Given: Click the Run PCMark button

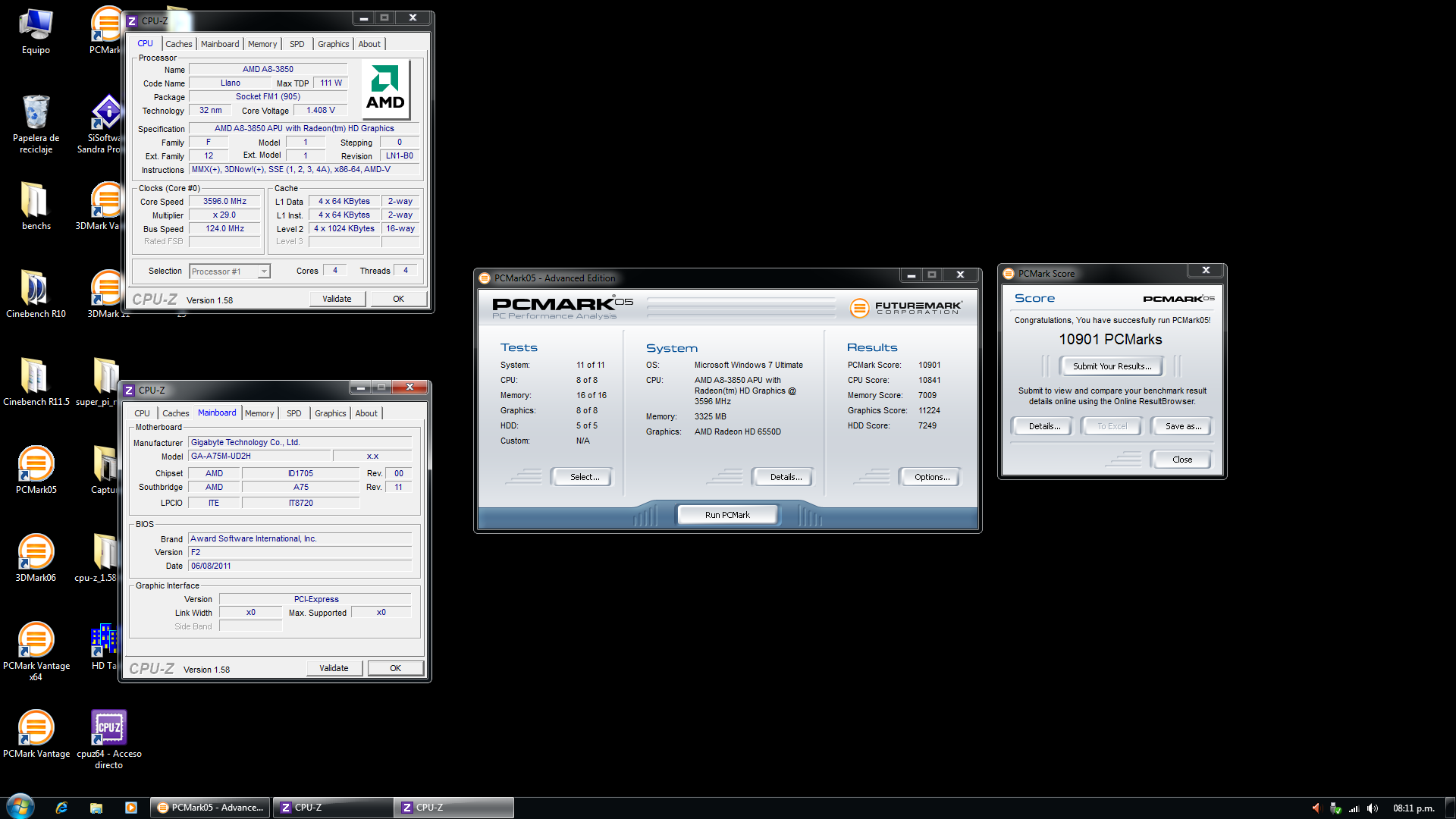Looking at the screenshot, I should 727,515.
